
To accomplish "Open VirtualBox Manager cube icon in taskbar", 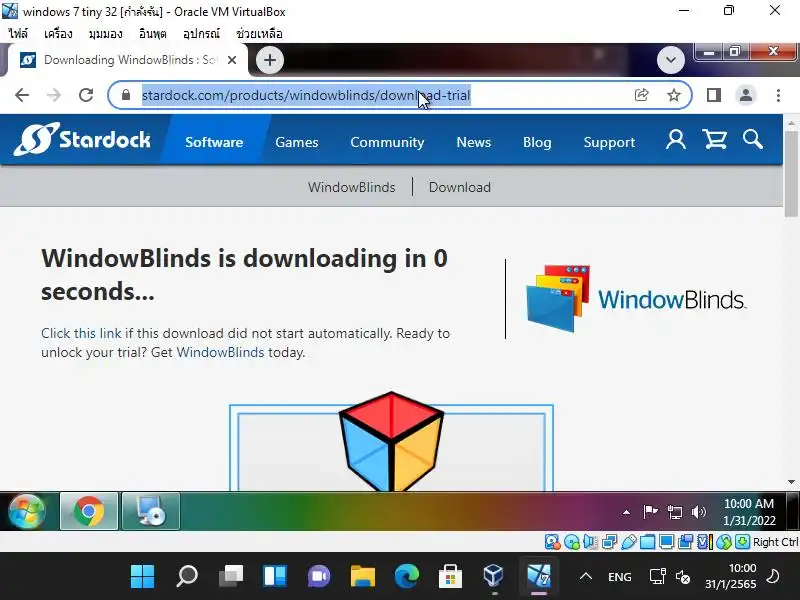I will click(x=494, y=577).
